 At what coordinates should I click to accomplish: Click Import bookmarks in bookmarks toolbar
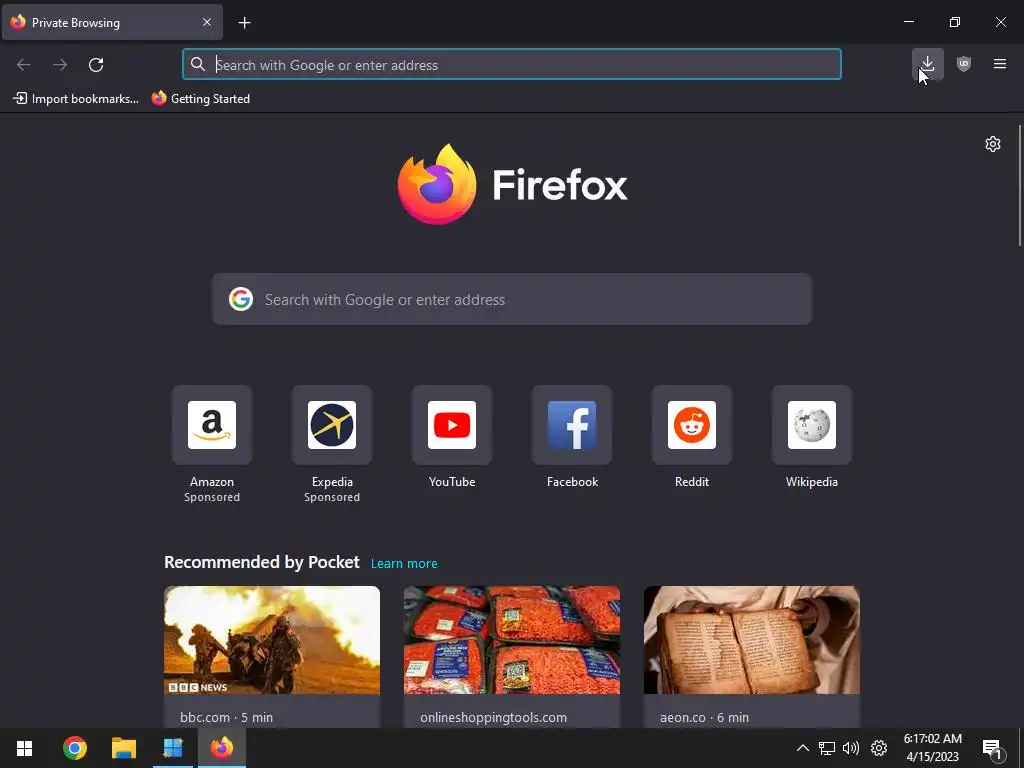coord(76,99)
